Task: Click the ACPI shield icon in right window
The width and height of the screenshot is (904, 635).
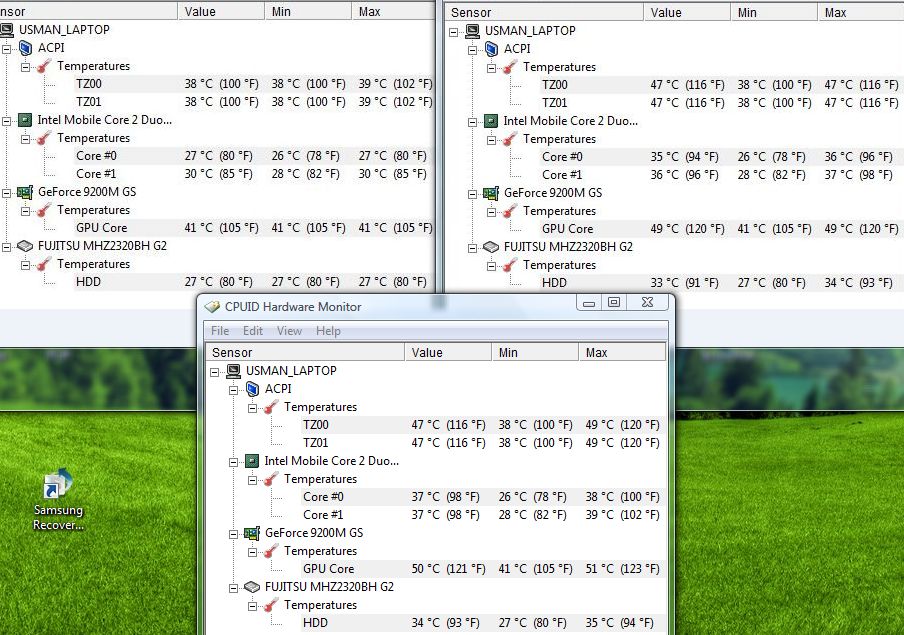Action: (x=491, y=49)
